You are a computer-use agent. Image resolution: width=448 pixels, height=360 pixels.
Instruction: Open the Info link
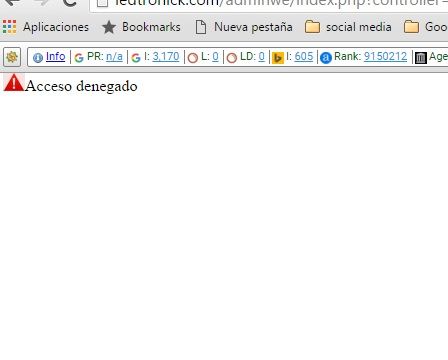tap(55, 57)
